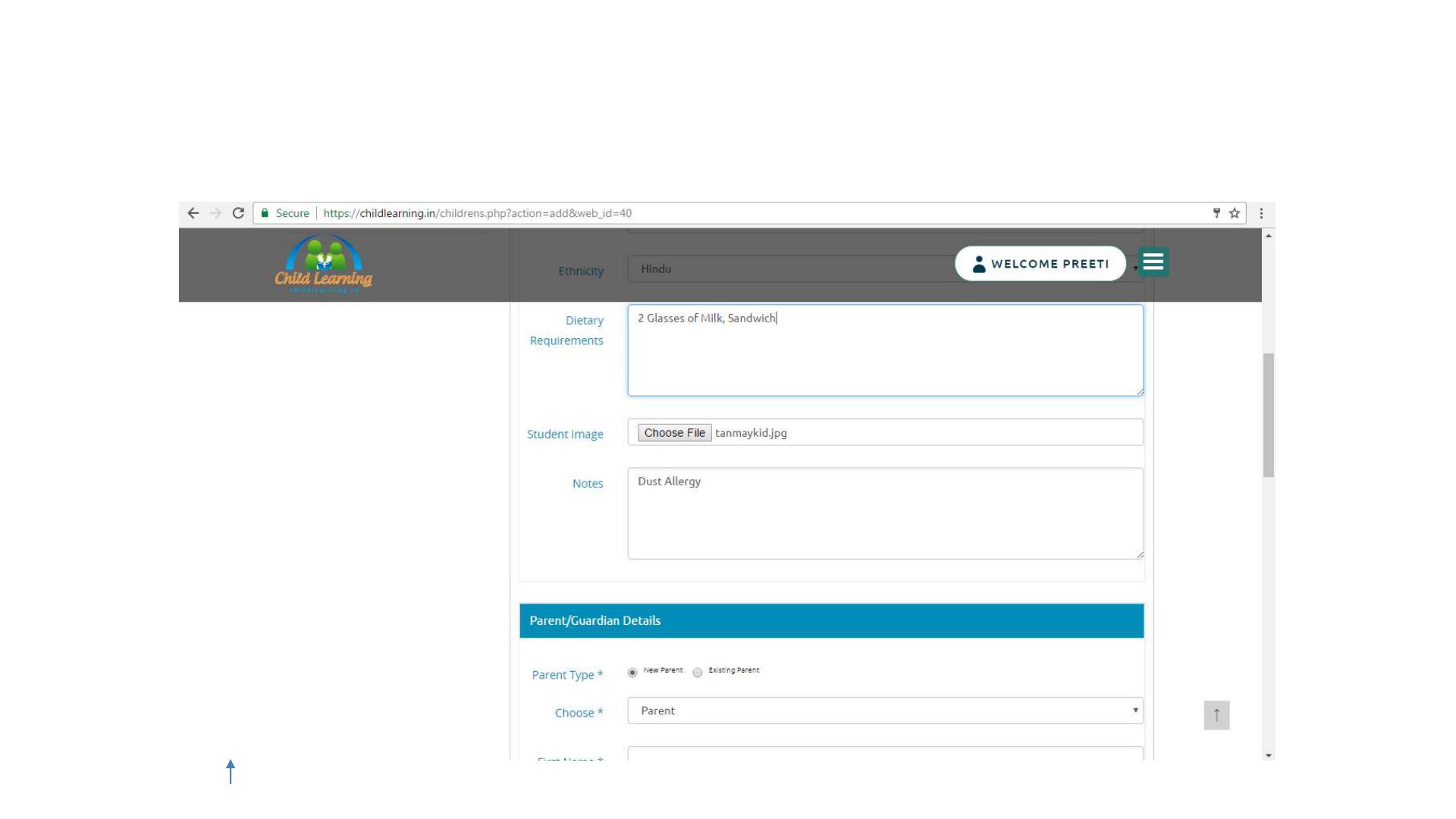The width and height of the screenshot is (1456, 819).
Task: Click the Child Learning logo
Action: pos(324,264)
